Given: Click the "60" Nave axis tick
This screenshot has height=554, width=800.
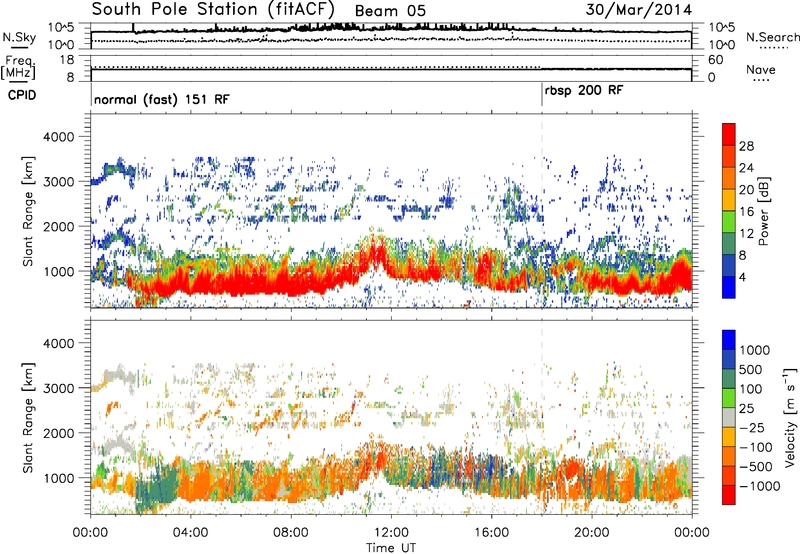Looking at the screenshot, I should [x=716, y=60].
